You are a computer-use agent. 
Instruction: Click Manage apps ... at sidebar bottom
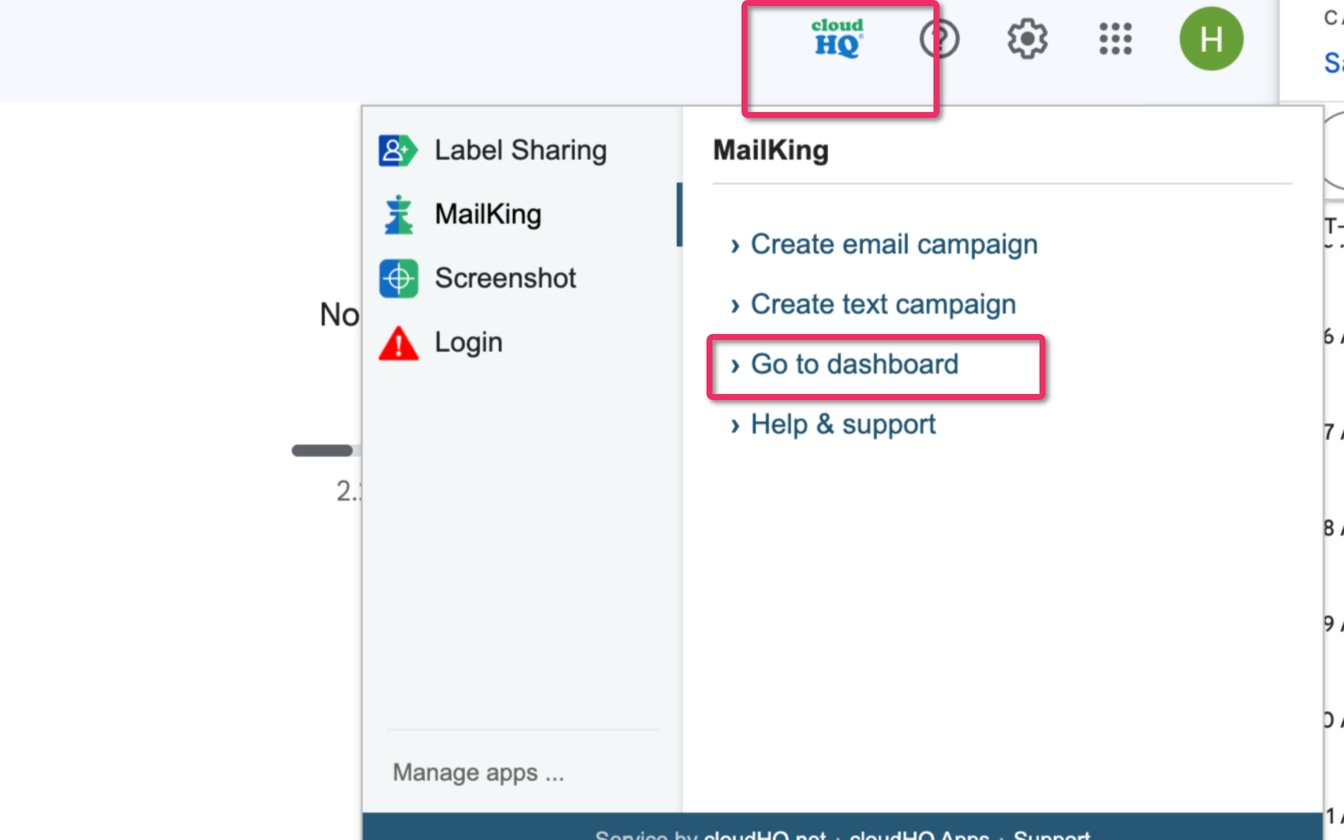point(478,772)
